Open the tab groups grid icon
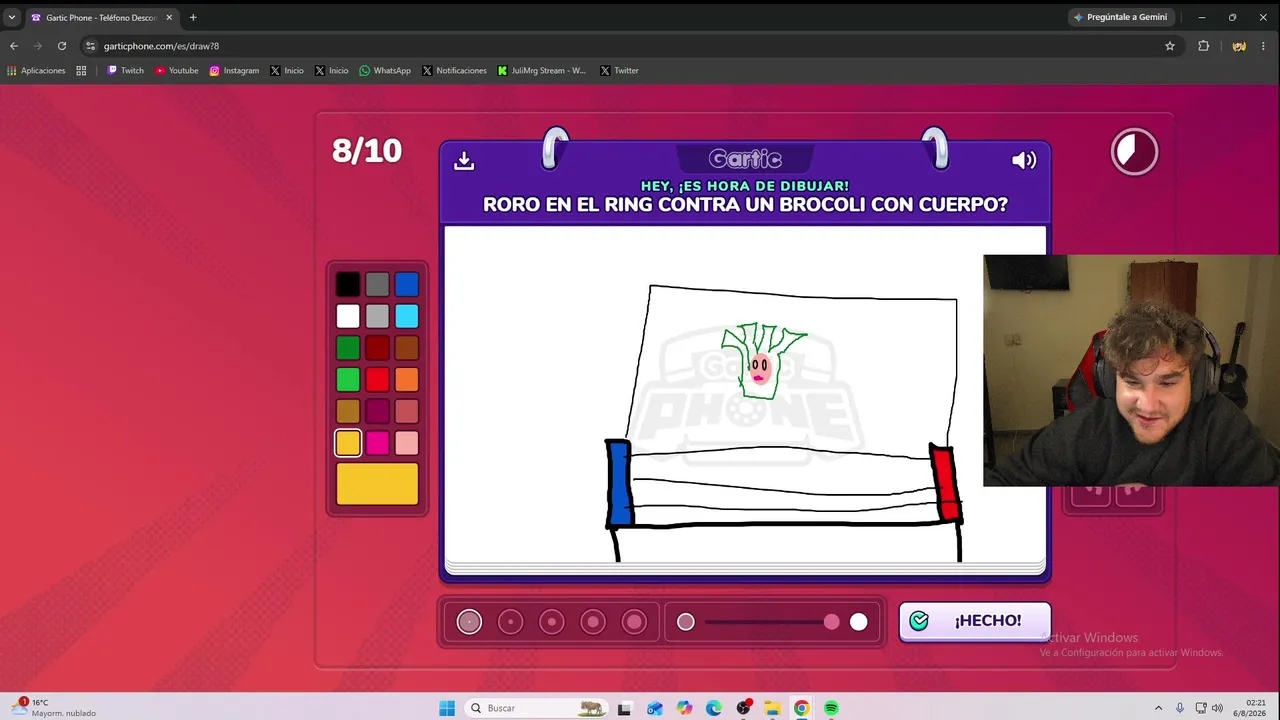Image resolution: width=1280 pixels, height=720 pixels. pyautogui.click(x=81, y=71)
